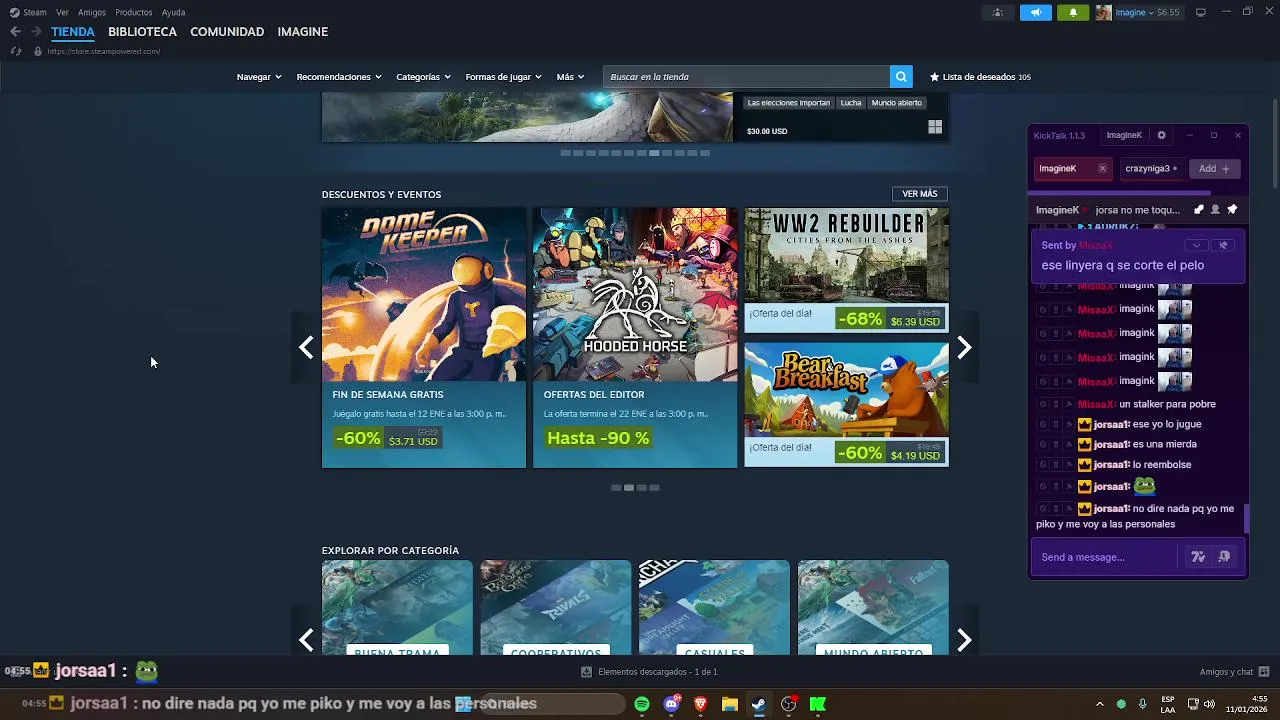Switch to the BIBLIOTECA tab
Image resolution: width=1280 pixels, height=720 pixels.
tap(142, 32)
